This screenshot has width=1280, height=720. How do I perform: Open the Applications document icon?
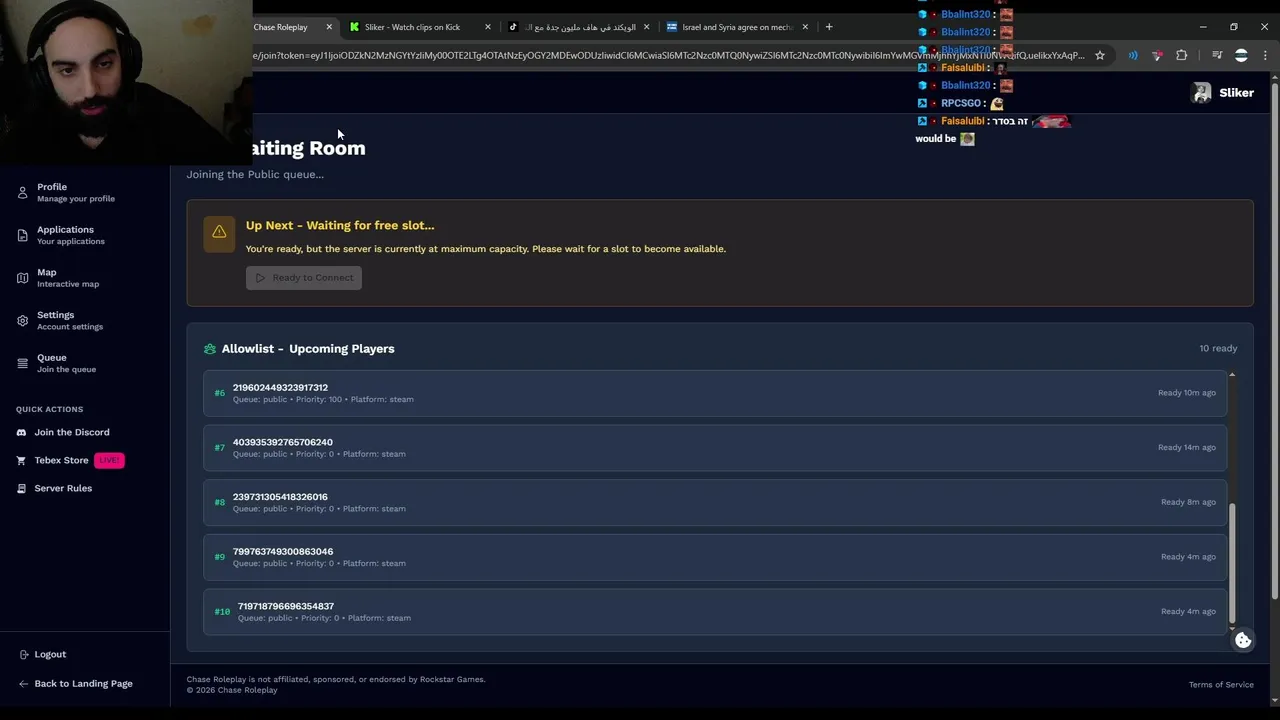(x=22, y=235)
